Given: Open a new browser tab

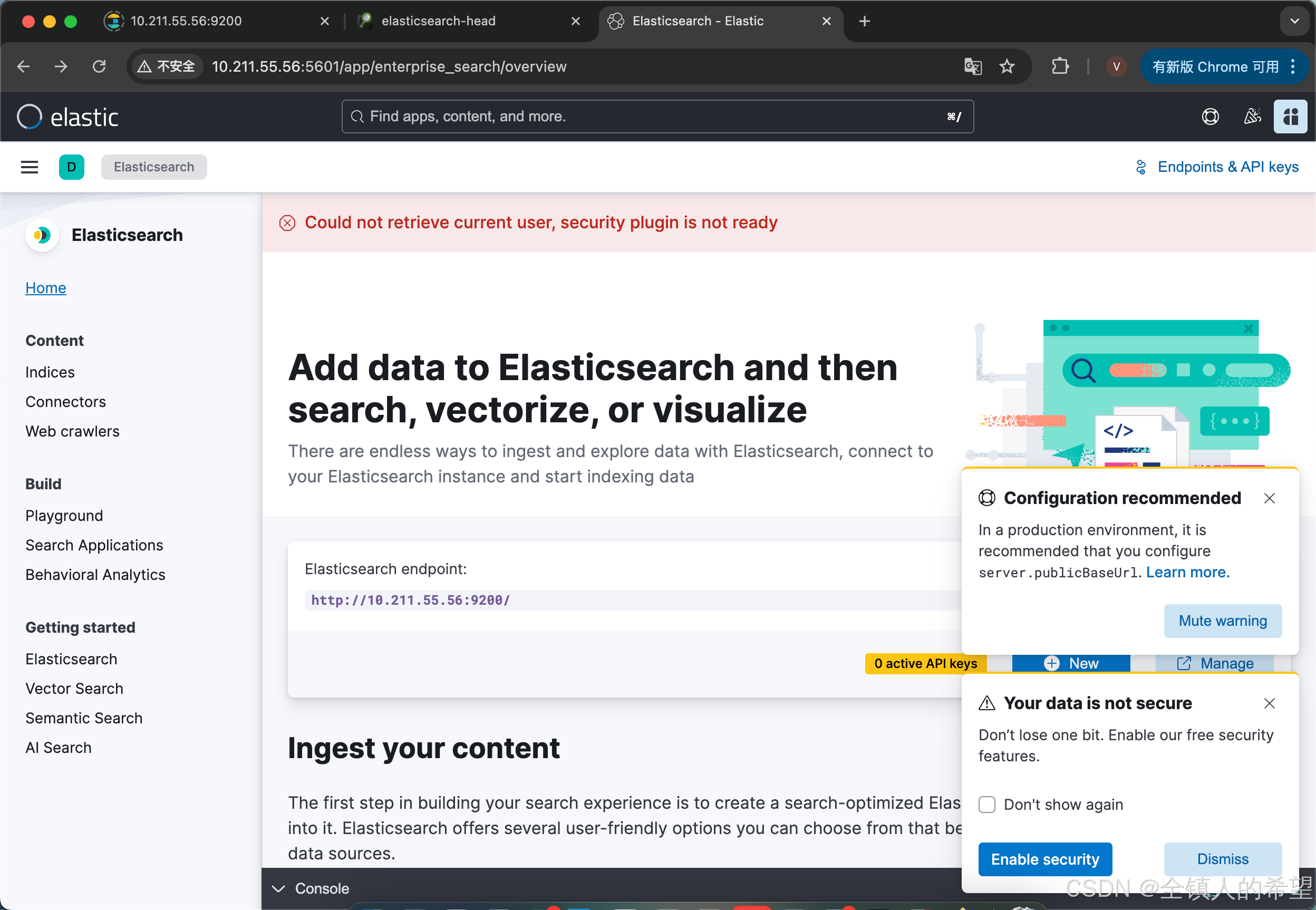Looking at the screenshot, I should tap(864, 21).
